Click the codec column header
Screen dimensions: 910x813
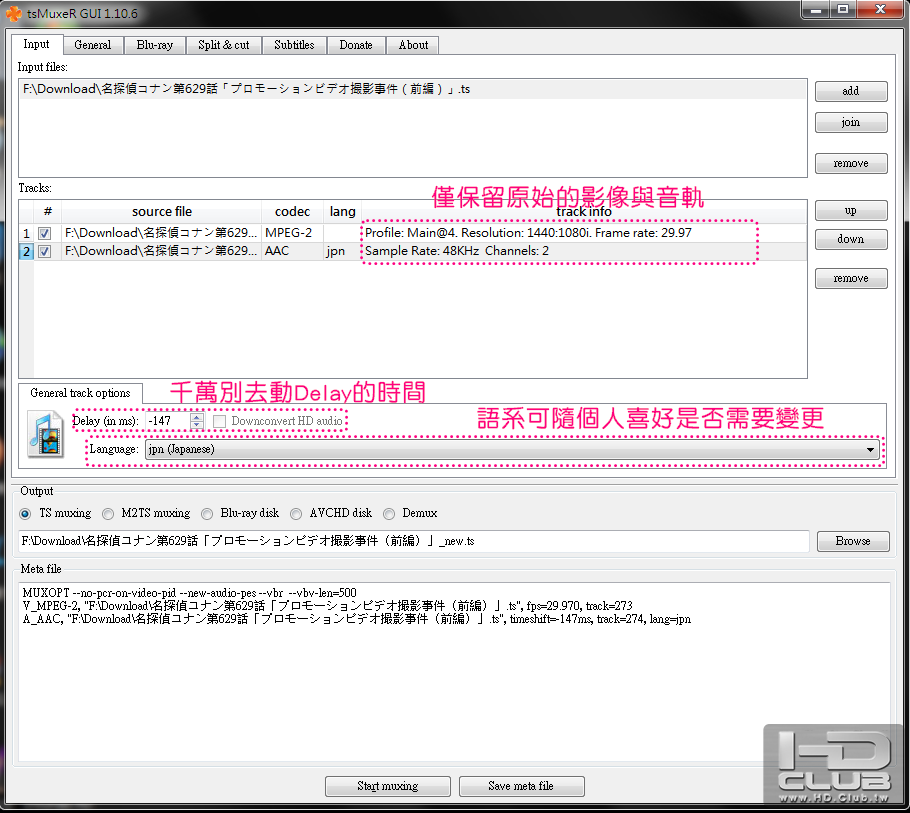292,212
